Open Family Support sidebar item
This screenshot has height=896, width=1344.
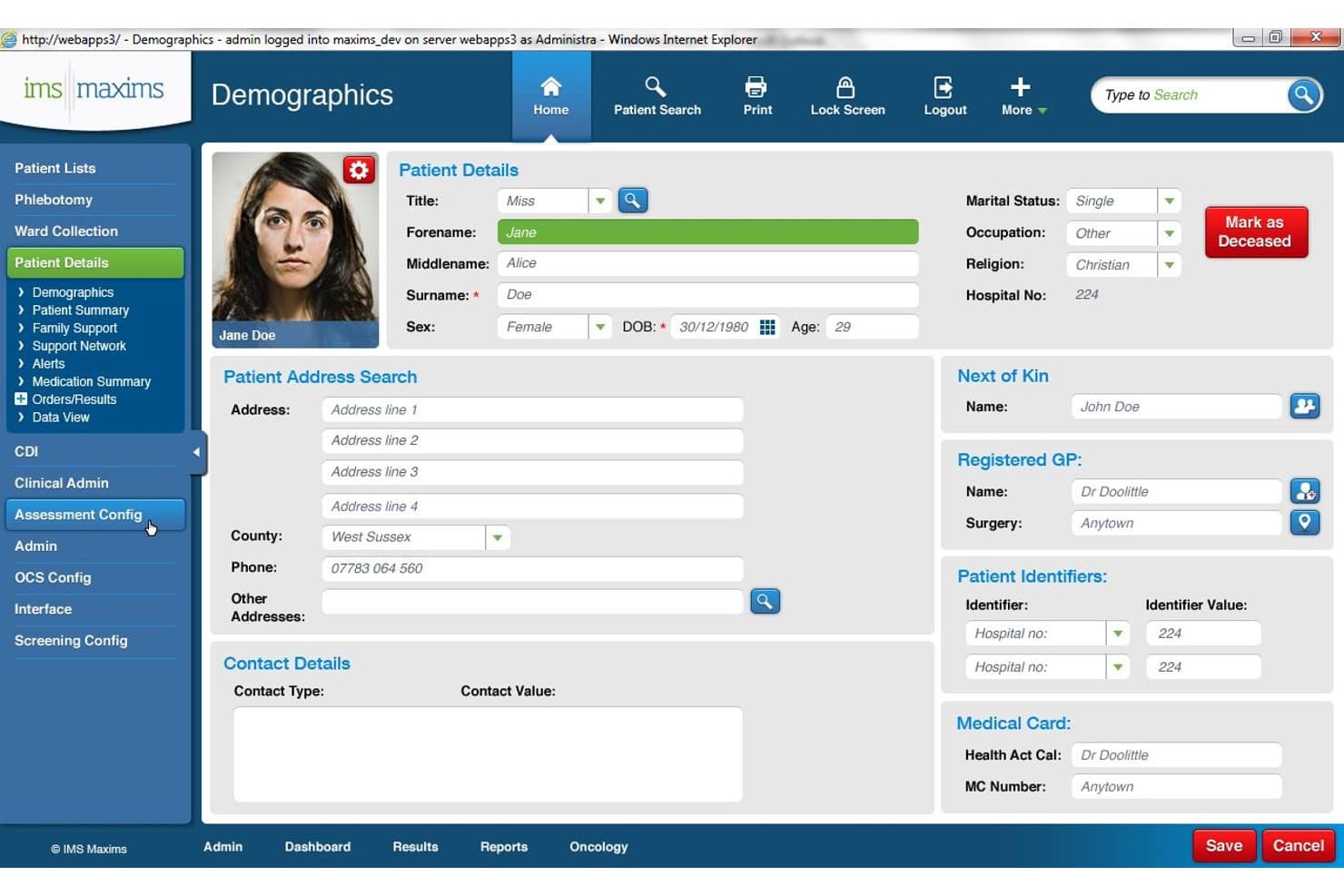pyautogui.click(x=74, y=328)
